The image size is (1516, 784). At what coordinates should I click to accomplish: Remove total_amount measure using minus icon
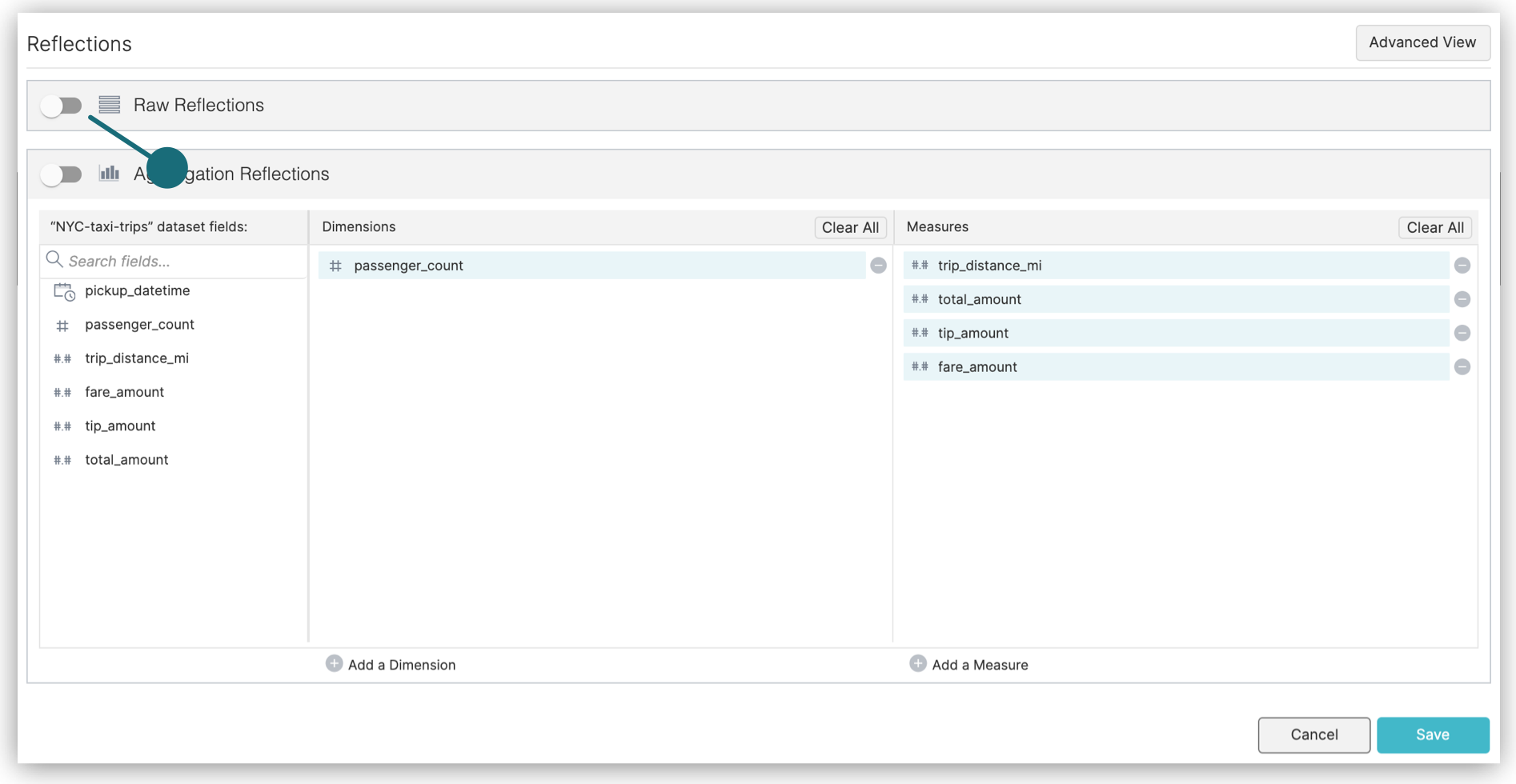pos(1462,299)
